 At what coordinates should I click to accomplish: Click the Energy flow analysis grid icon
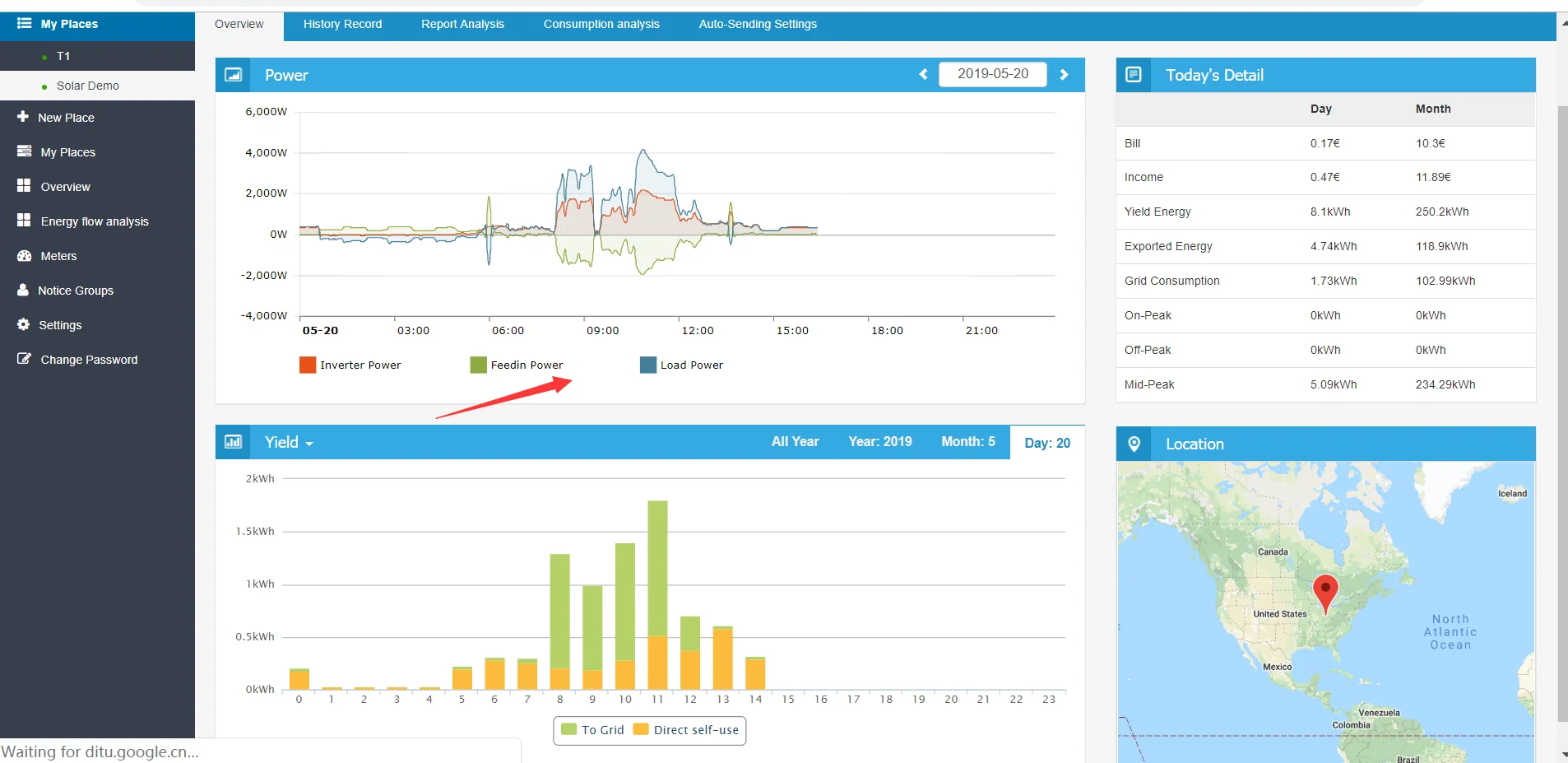(x=24, y=221)
